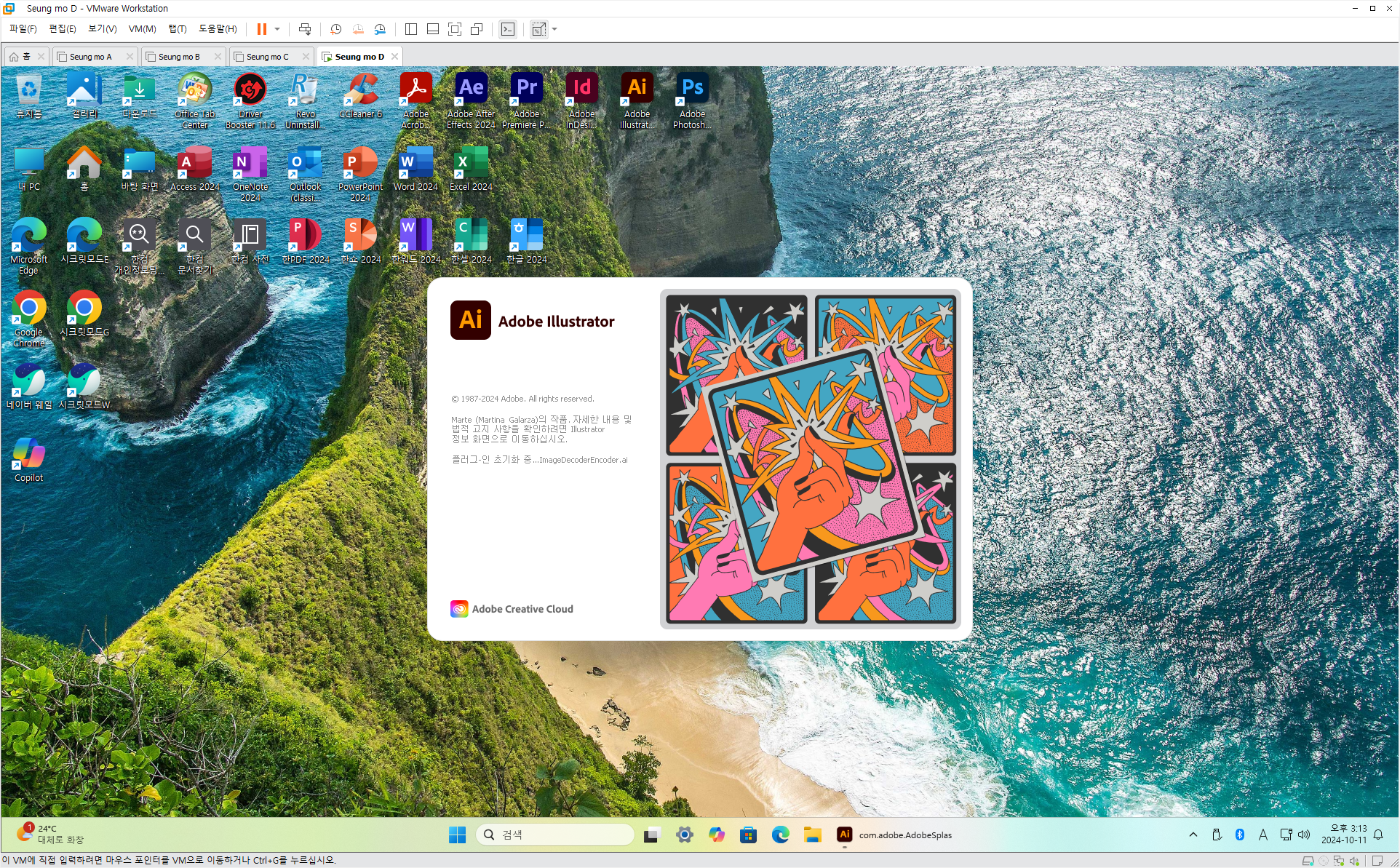Click the Illustrator splash artwork image
This screenshot has width=1400, height=868.
click(811, 458)
